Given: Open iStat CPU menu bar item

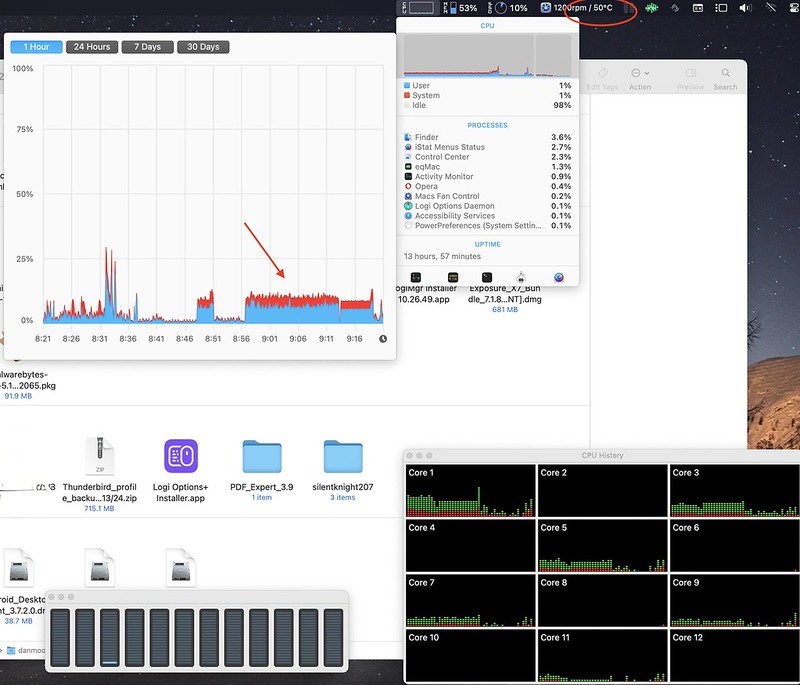Looking at the screenshot, I should pos(418,8).
